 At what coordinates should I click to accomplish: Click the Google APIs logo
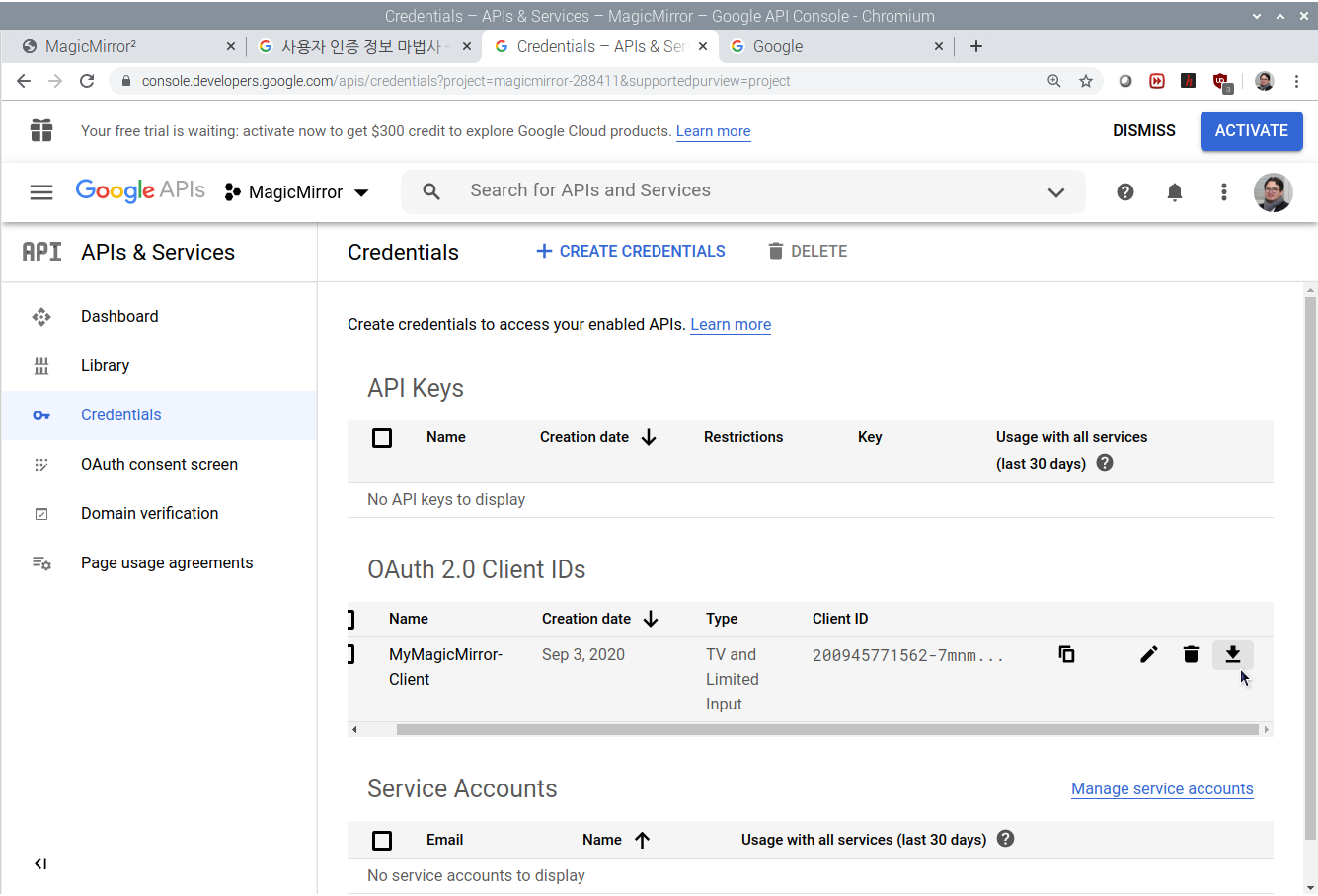coord(140,190)
